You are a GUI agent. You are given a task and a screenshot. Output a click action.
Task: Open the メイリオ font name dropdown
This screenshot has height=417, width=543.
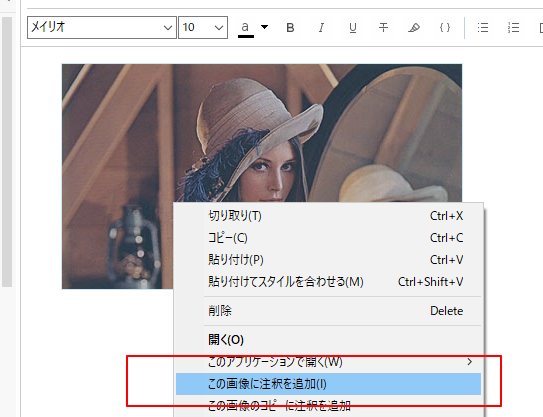click(102, 27)
